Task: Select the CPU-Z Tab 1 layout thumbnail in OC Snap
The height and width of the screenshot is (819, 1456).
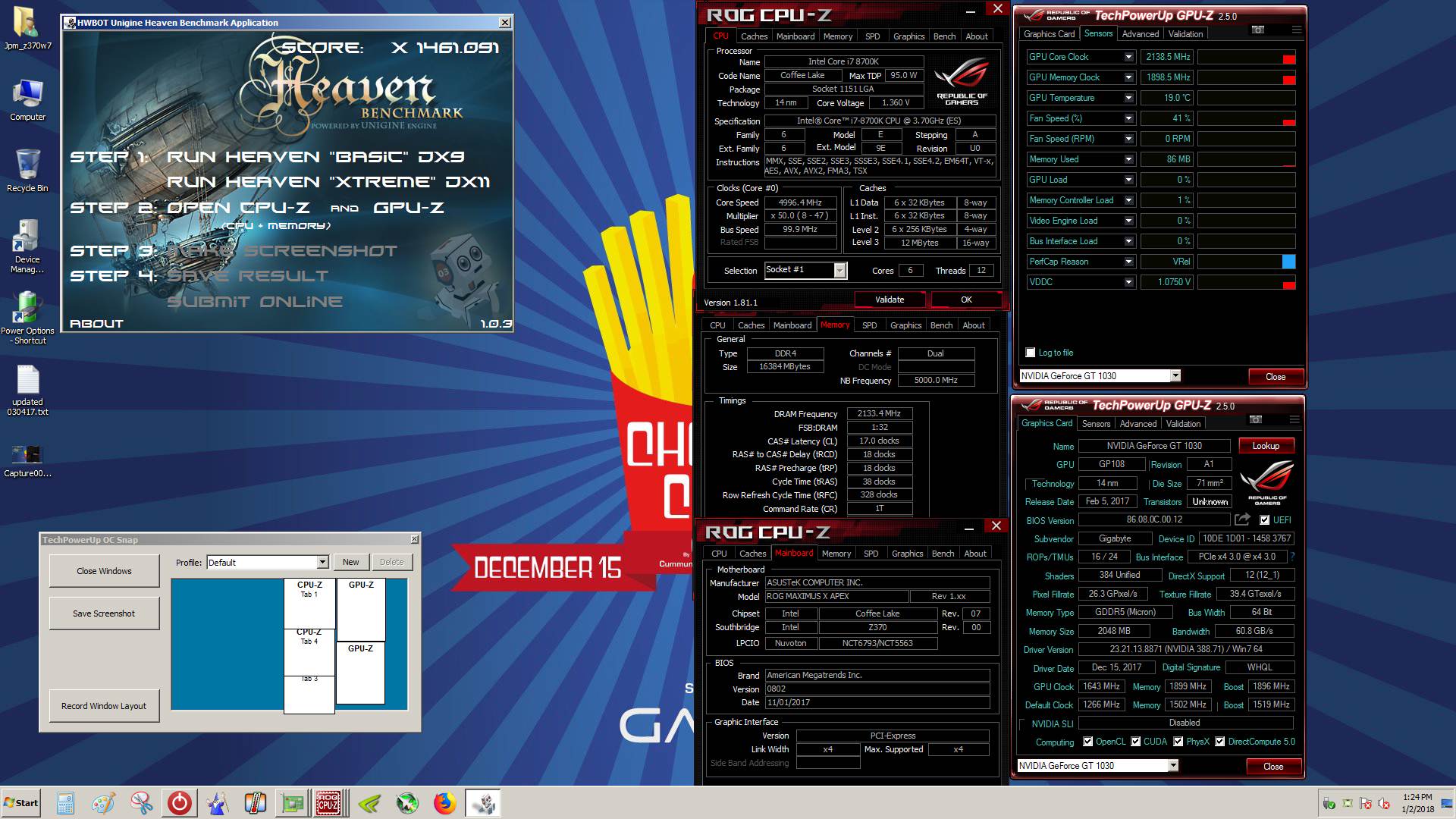Action: (309, 604)
